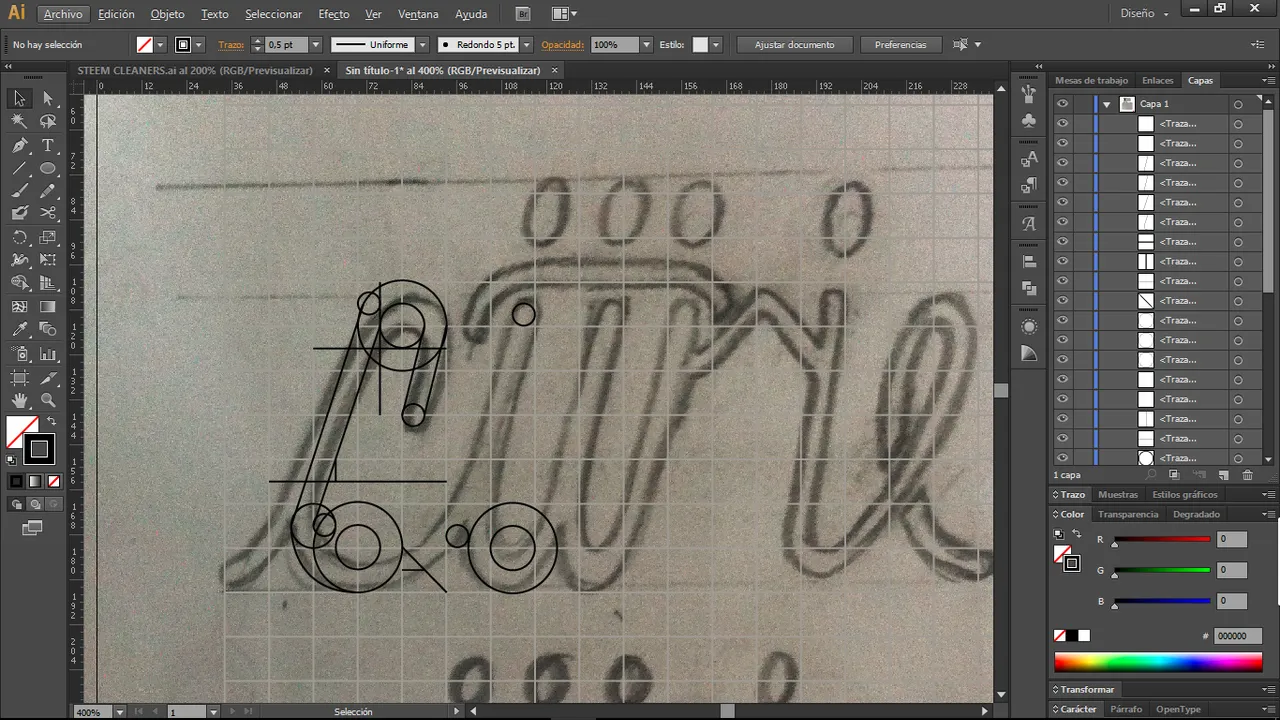Open the Objeto menu
The height and width of the screenshot is (720, 1280).
167,14
